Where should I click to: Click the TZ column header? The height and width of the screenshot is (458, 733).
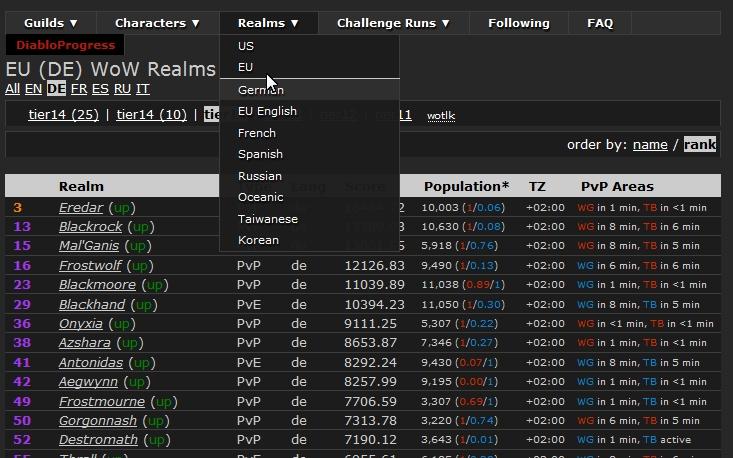point(537,186)
